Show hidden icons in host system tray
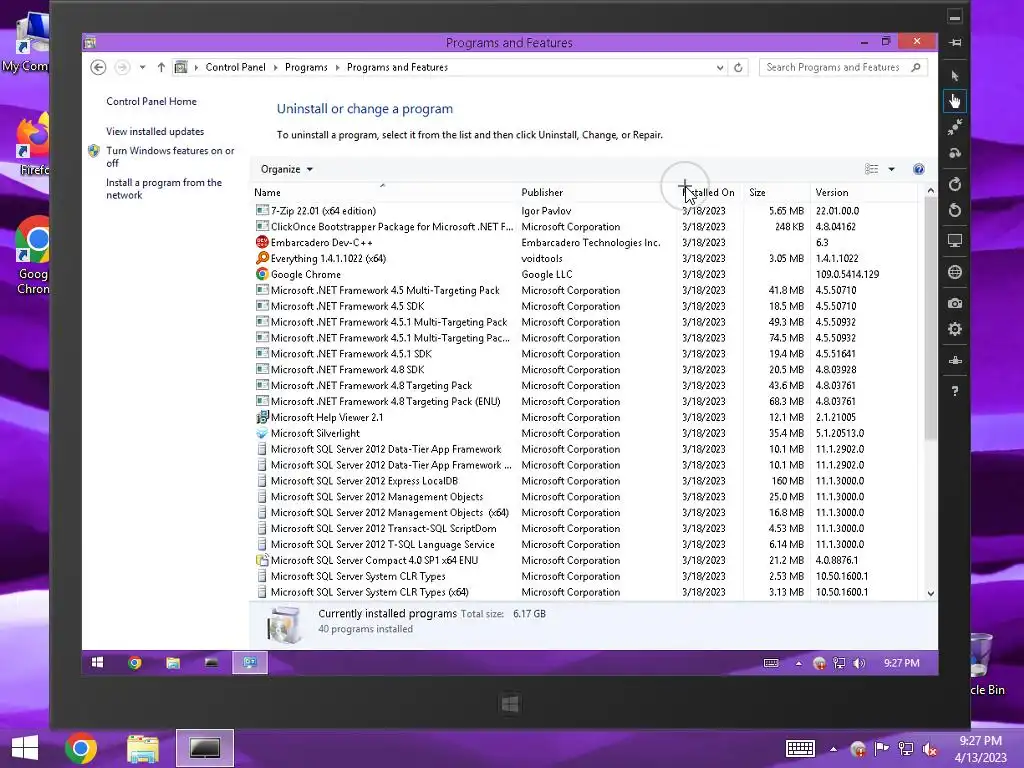Viewport: 1024px width, 768px height. pyautogui.click(x=833, y=749)
